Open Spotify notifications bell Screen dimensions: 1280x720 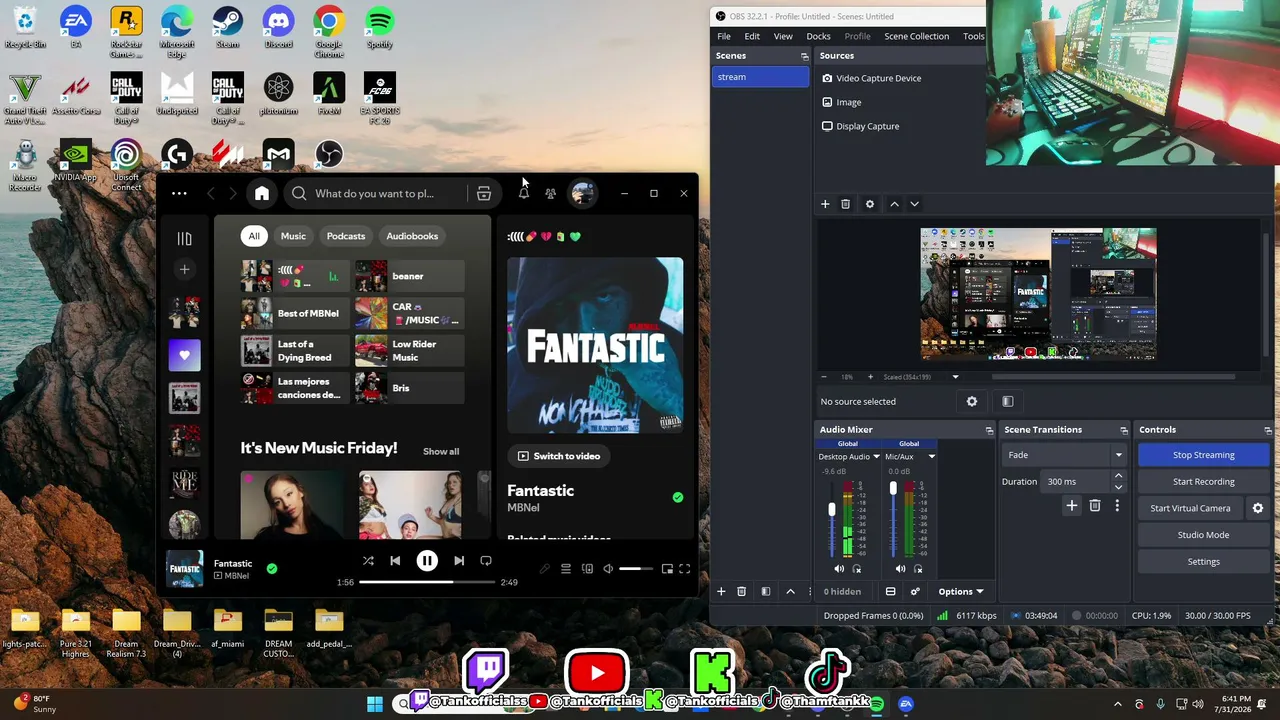click(x=523, y=193)
